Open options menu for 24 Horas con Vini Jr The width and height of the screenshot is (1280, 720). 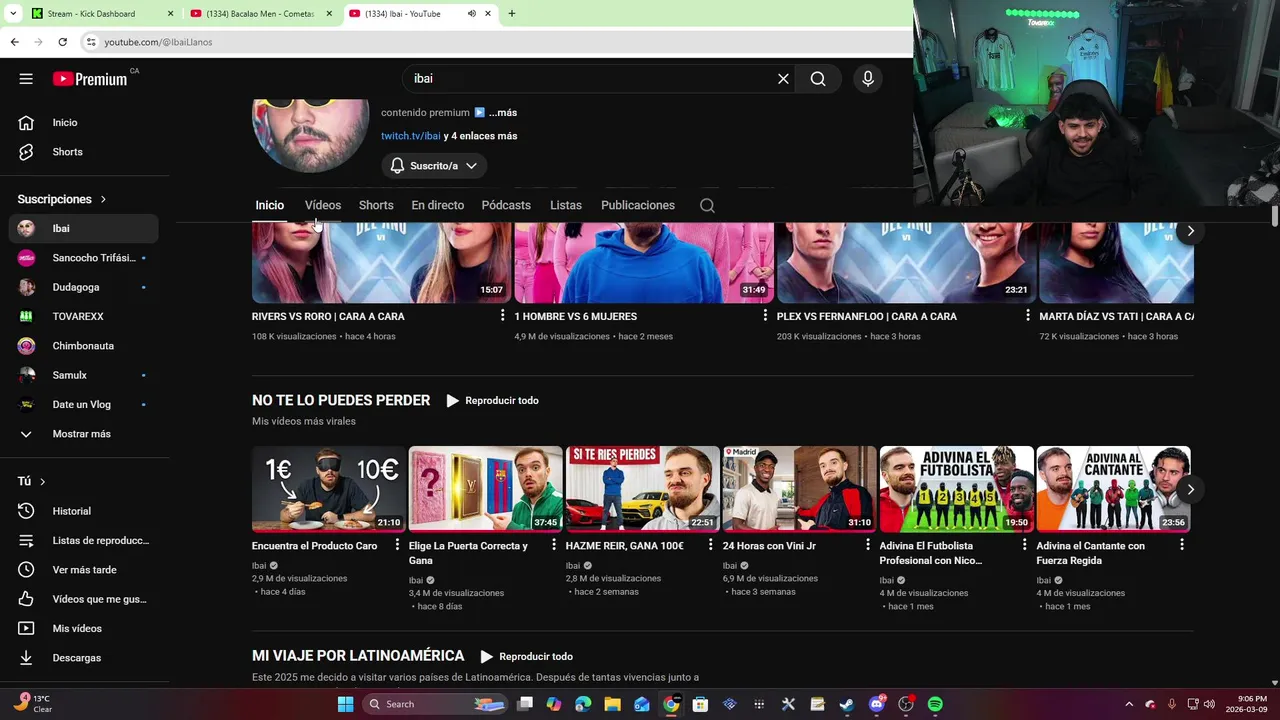tap(867, 545)
